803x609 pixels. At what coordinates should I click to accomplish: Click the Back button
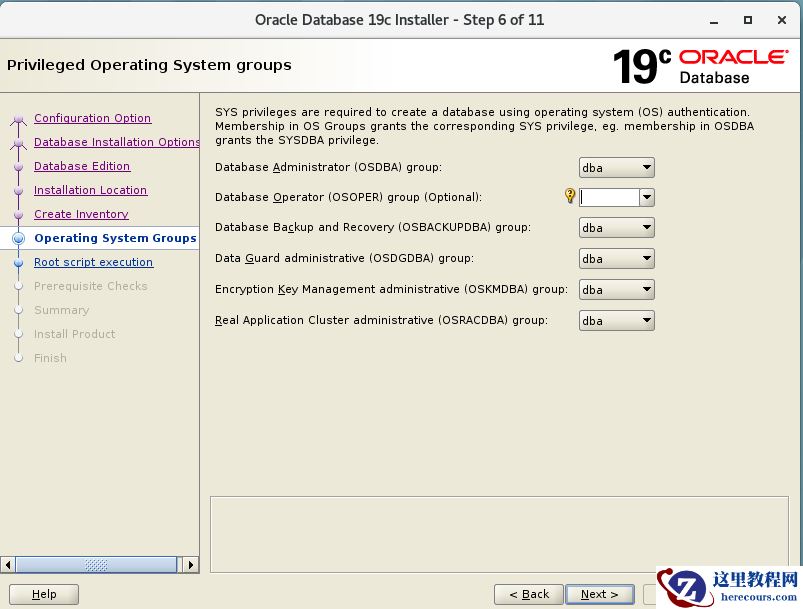click(x=529, y=594)
